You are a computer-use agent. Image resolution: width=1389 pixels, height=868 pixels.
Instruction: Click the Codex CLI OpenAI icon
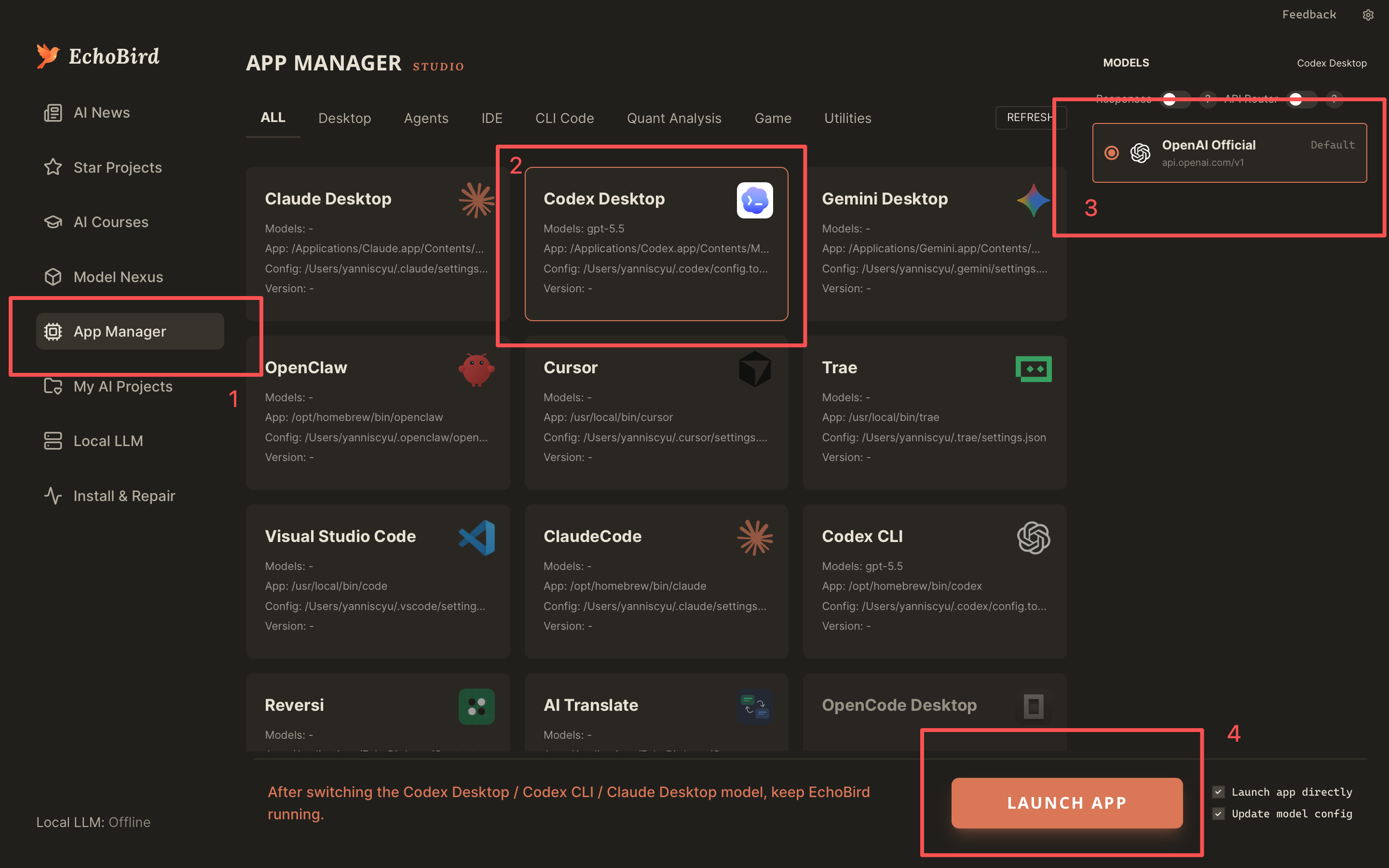click(x=1033, y=538)
